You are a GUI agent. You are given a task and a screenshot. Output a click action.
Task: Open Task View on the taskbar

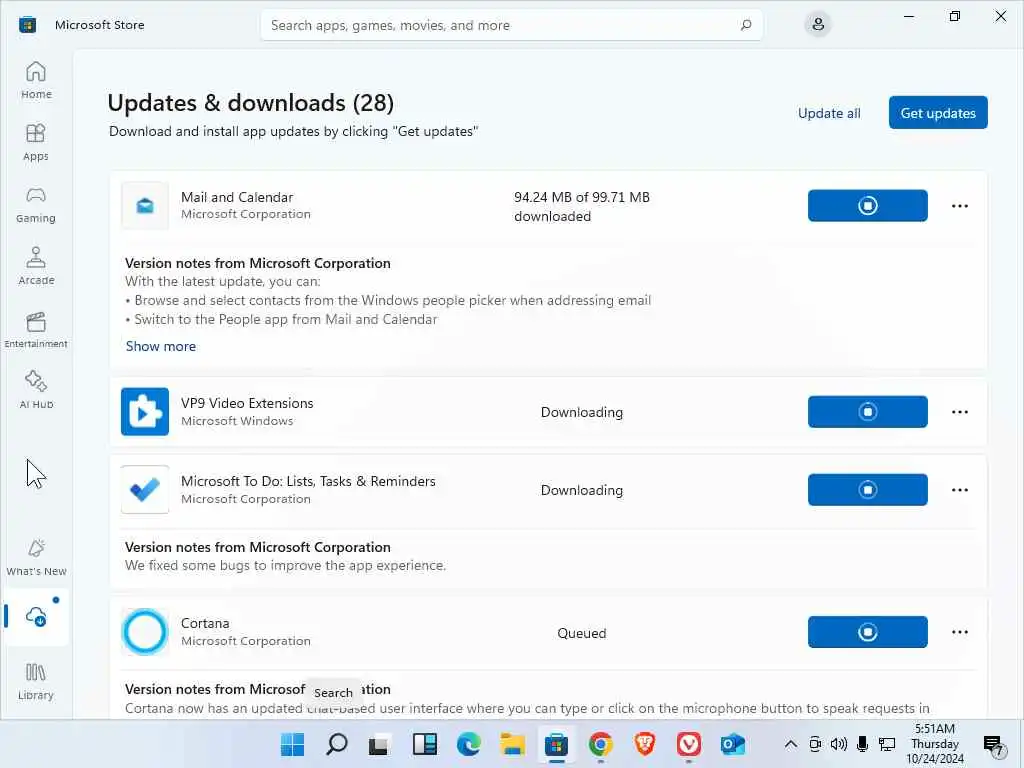[x=379, y=745]
